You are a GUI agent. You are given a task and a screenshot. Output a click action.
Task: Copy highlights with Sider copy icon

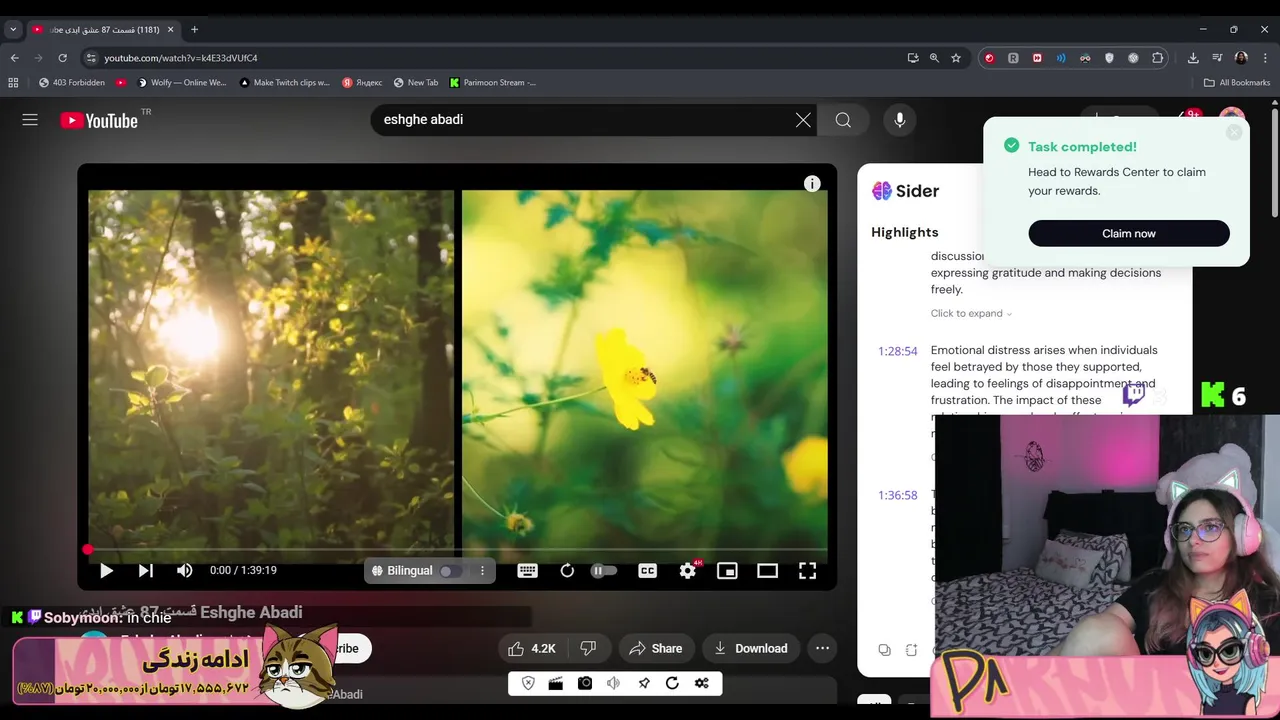884,650
